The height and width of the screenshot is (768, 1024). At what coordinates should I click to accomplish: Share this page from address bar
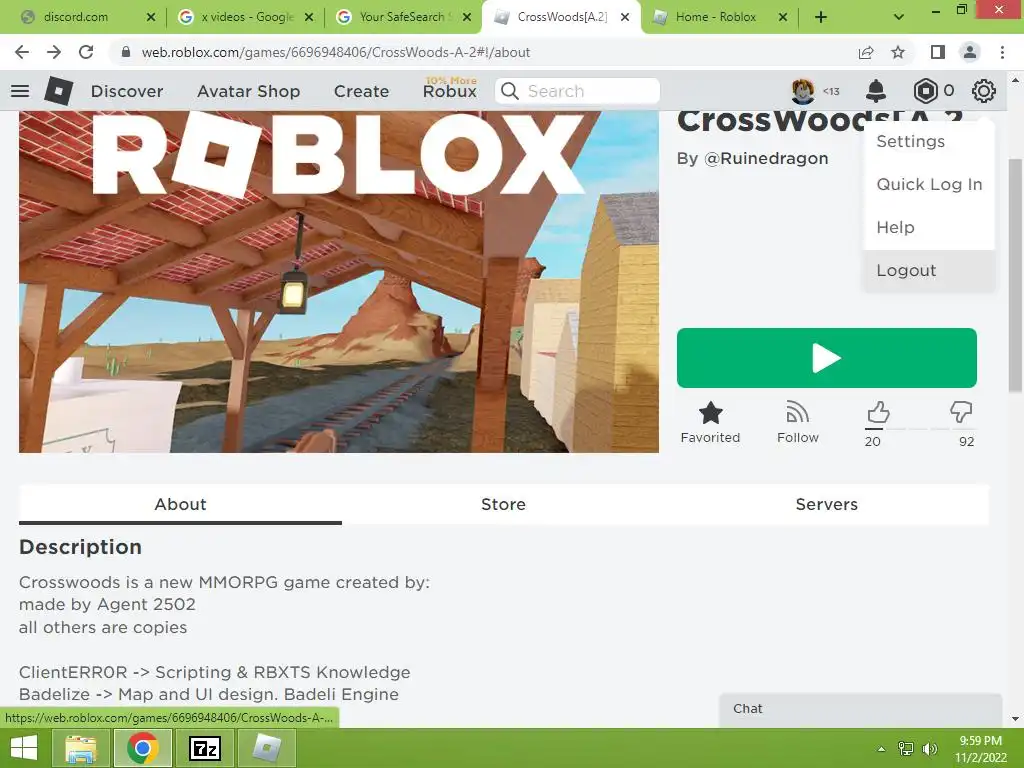pyautogui.click(x=866, y=52)
